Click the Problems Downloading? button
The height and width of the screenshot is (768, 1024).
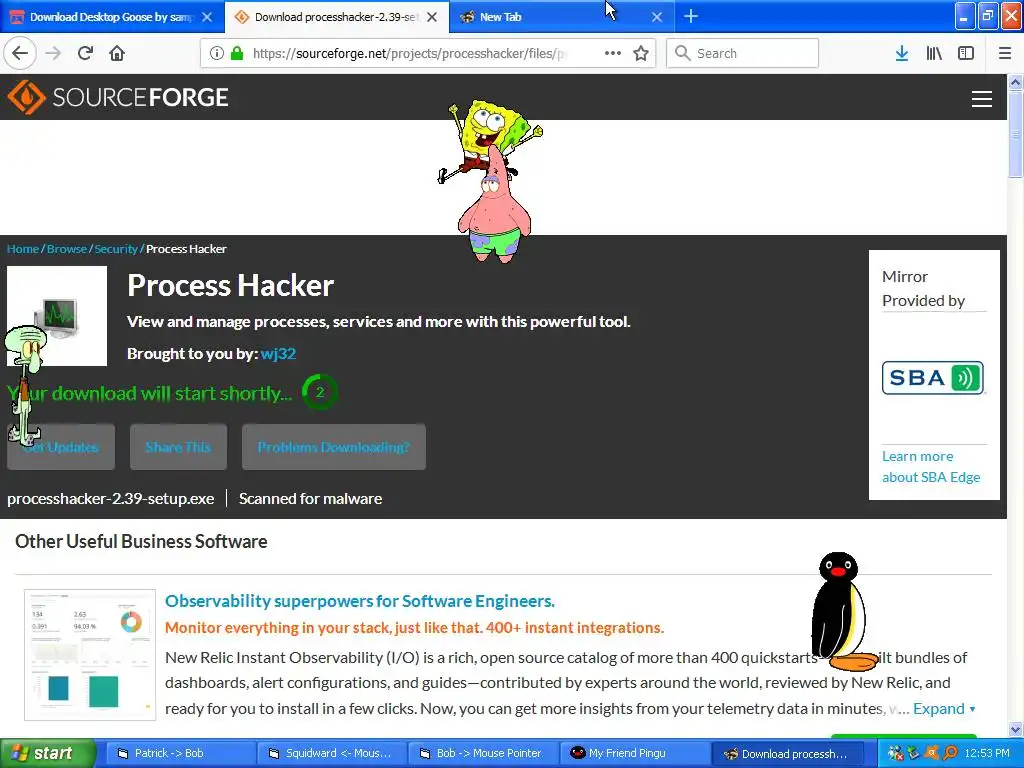[x=334, y=447]
